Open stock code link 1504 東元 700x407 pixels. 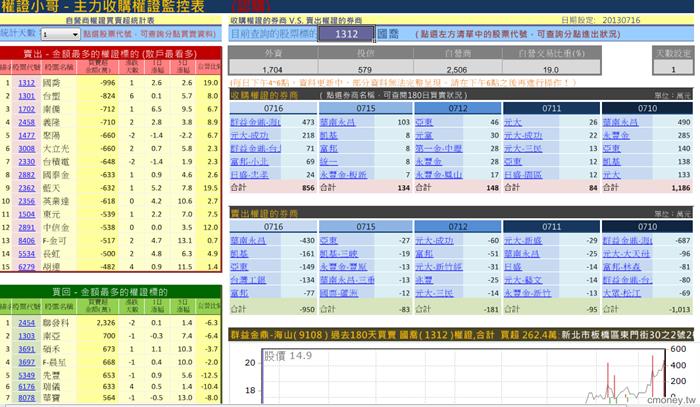(26, 214)
